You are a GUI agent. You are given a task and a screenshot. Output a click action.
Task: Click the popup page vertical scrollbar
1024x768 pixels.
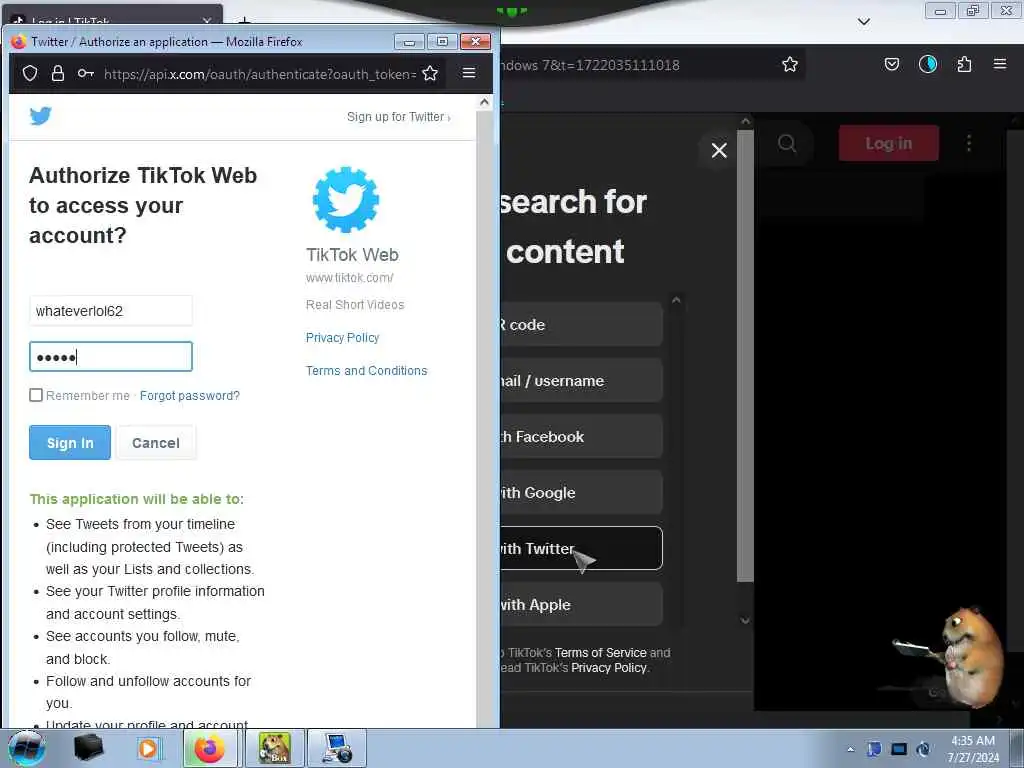[484, 418]
